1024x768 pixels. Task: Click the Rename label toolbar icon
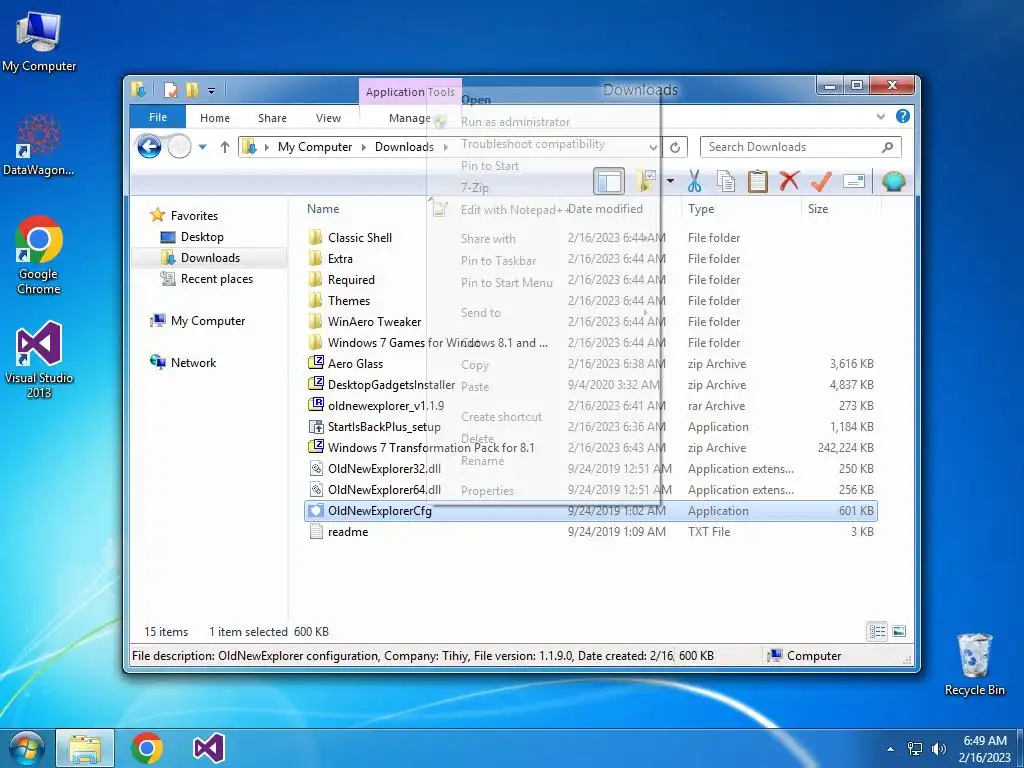click(854, 181)
